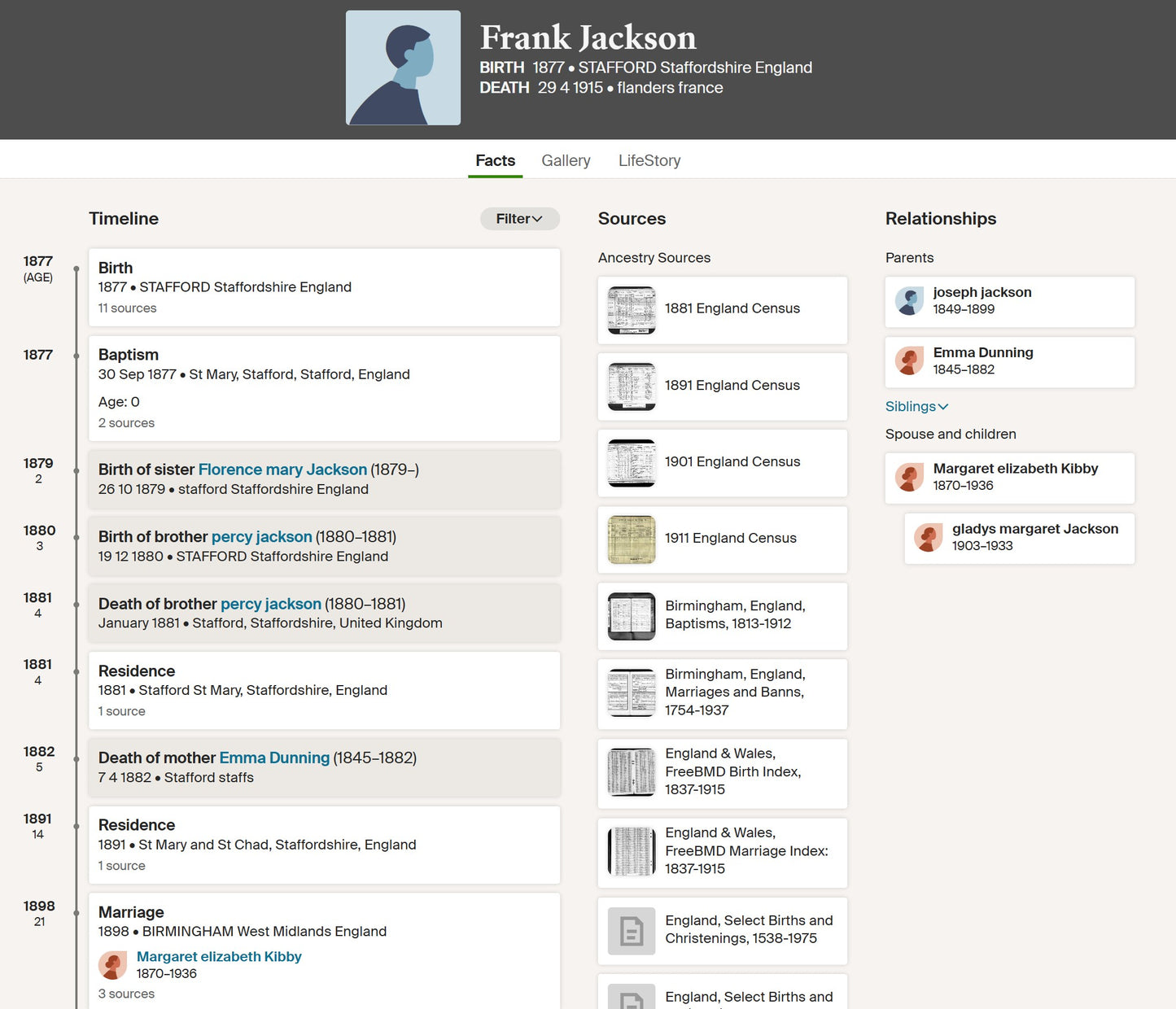Image resolution: width=1176 pixels, height=1009 pixels.
Task: Open the timeline Filter dropdown
Action: [x=519, y=219]
